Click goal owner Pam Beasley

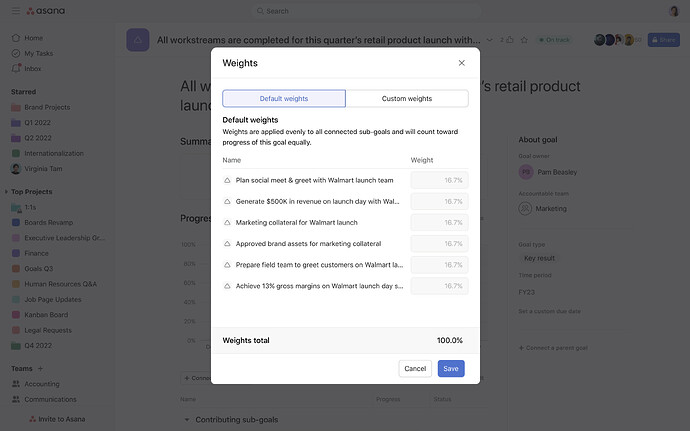pos(548,172)
